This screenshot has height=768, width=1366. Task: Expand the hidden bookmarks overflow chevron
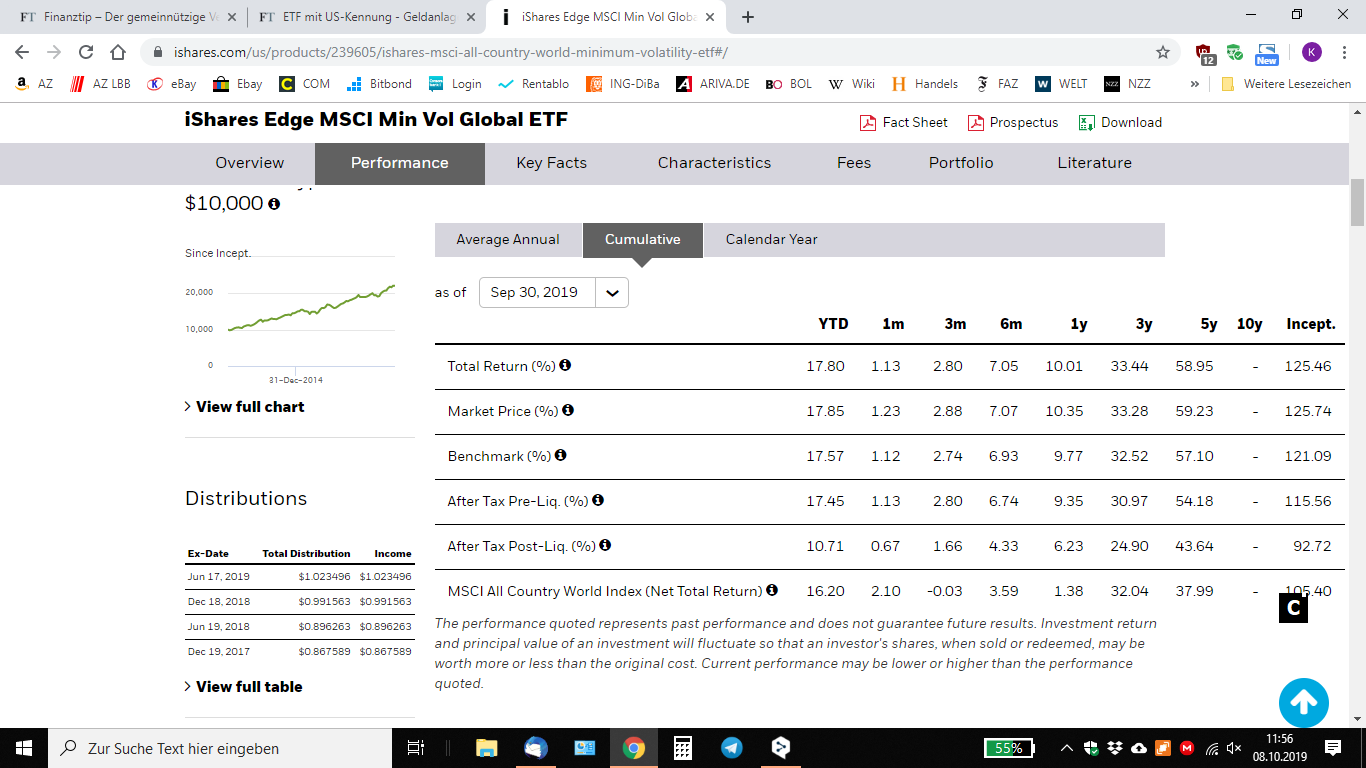(1195, 84)
